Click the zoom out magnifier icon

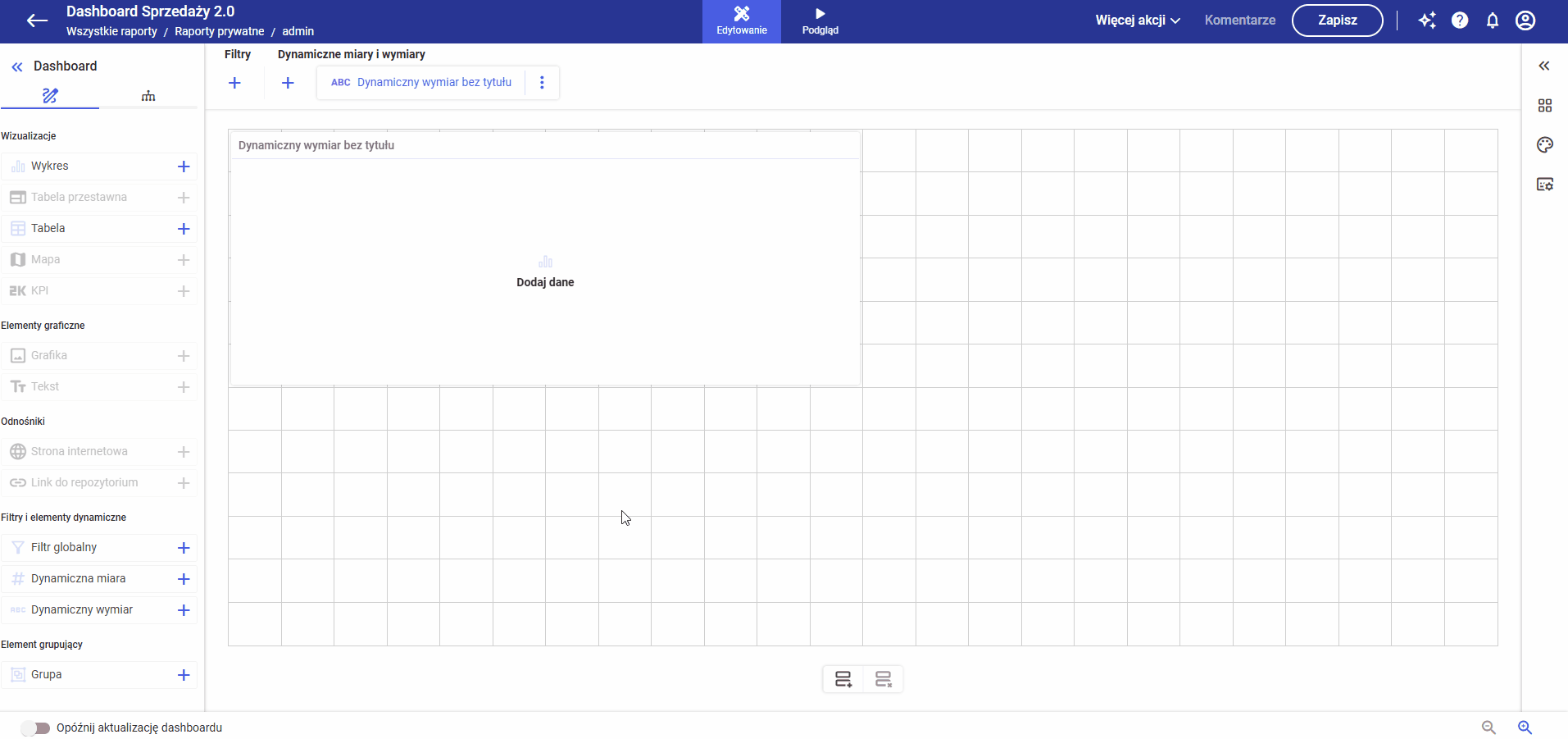click(1488, 728)
